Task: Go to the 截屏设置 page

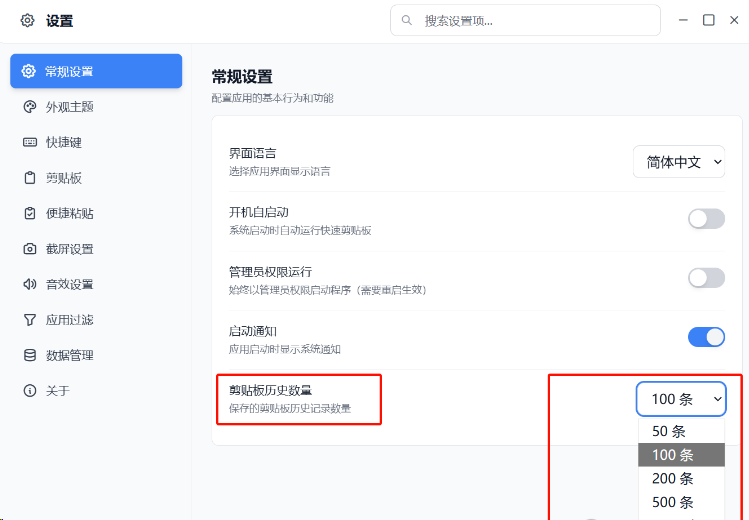Action: (x=96, y=249)
